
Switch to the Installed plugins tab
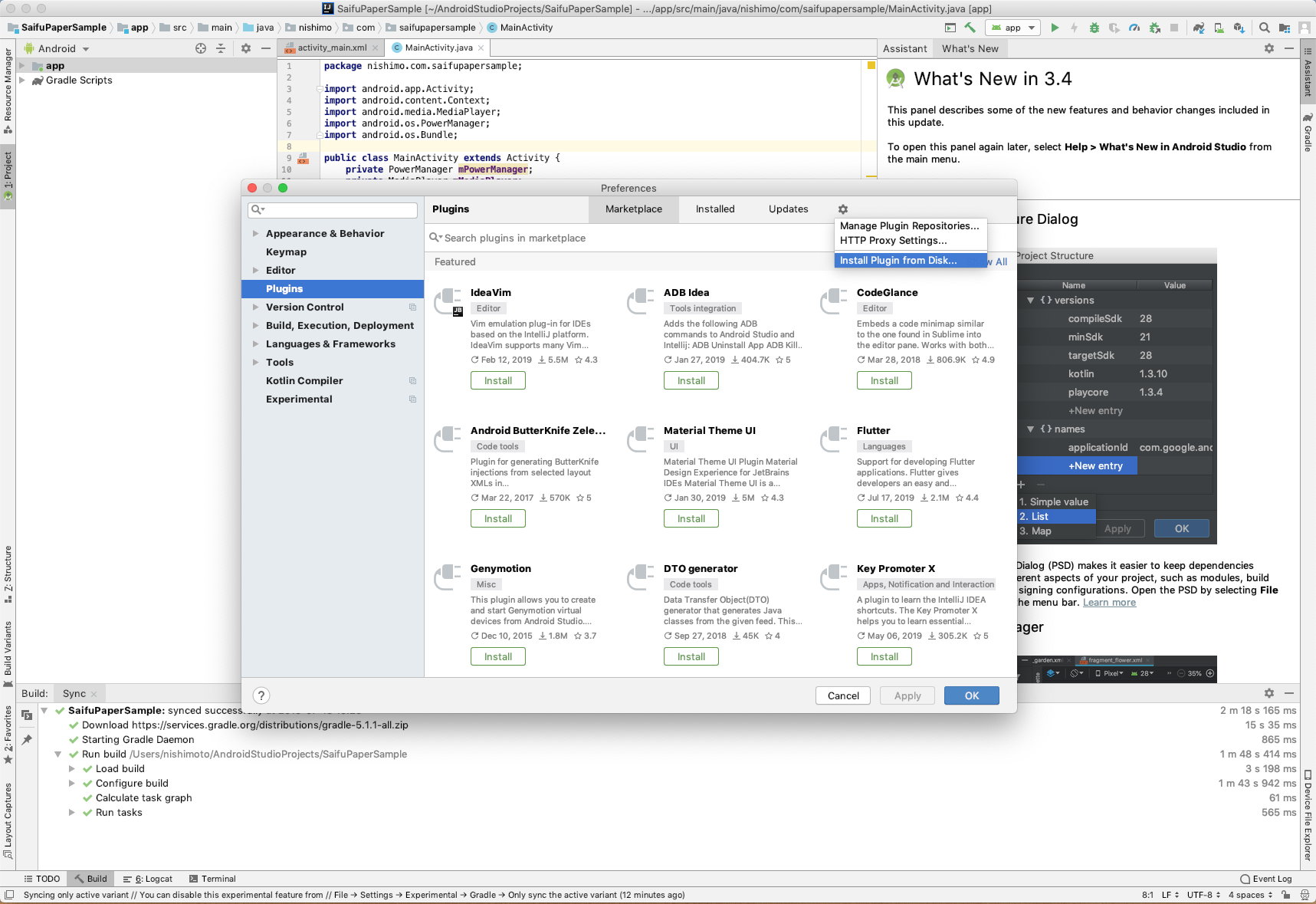[x=715, y=209]
